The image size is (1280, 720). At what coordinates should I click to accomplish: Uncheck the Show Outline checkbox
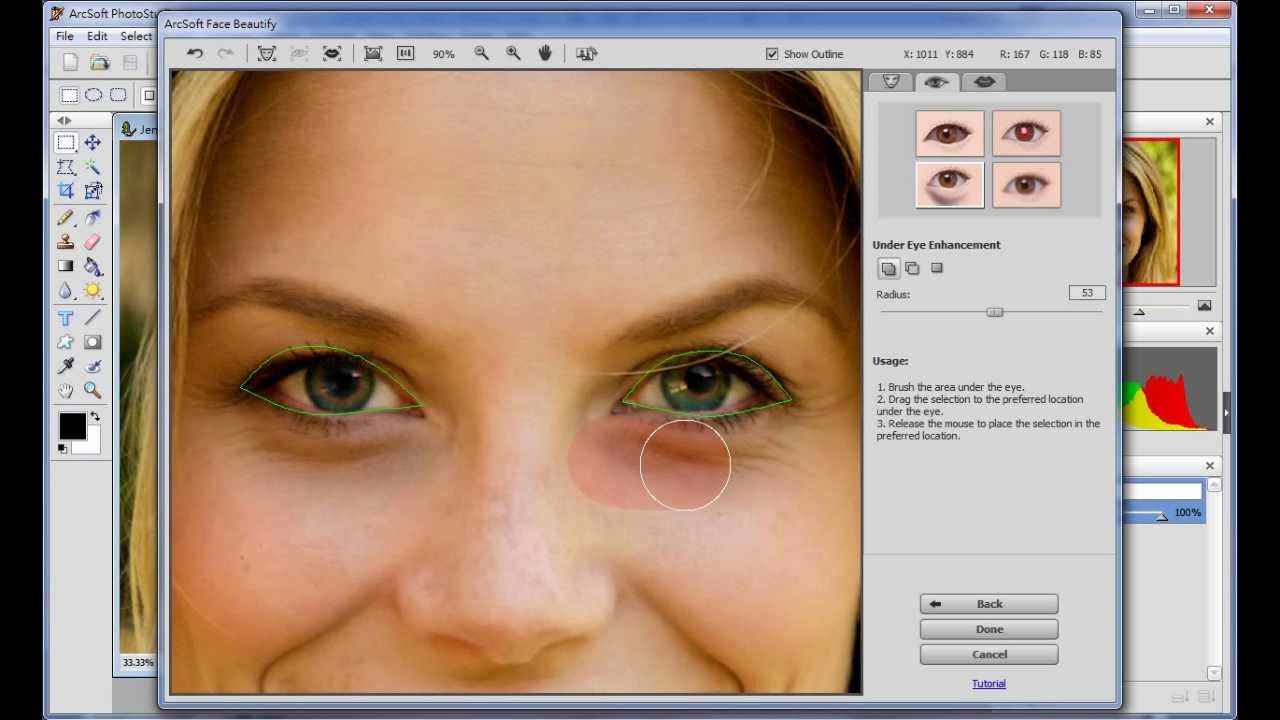tap(772, 54)
